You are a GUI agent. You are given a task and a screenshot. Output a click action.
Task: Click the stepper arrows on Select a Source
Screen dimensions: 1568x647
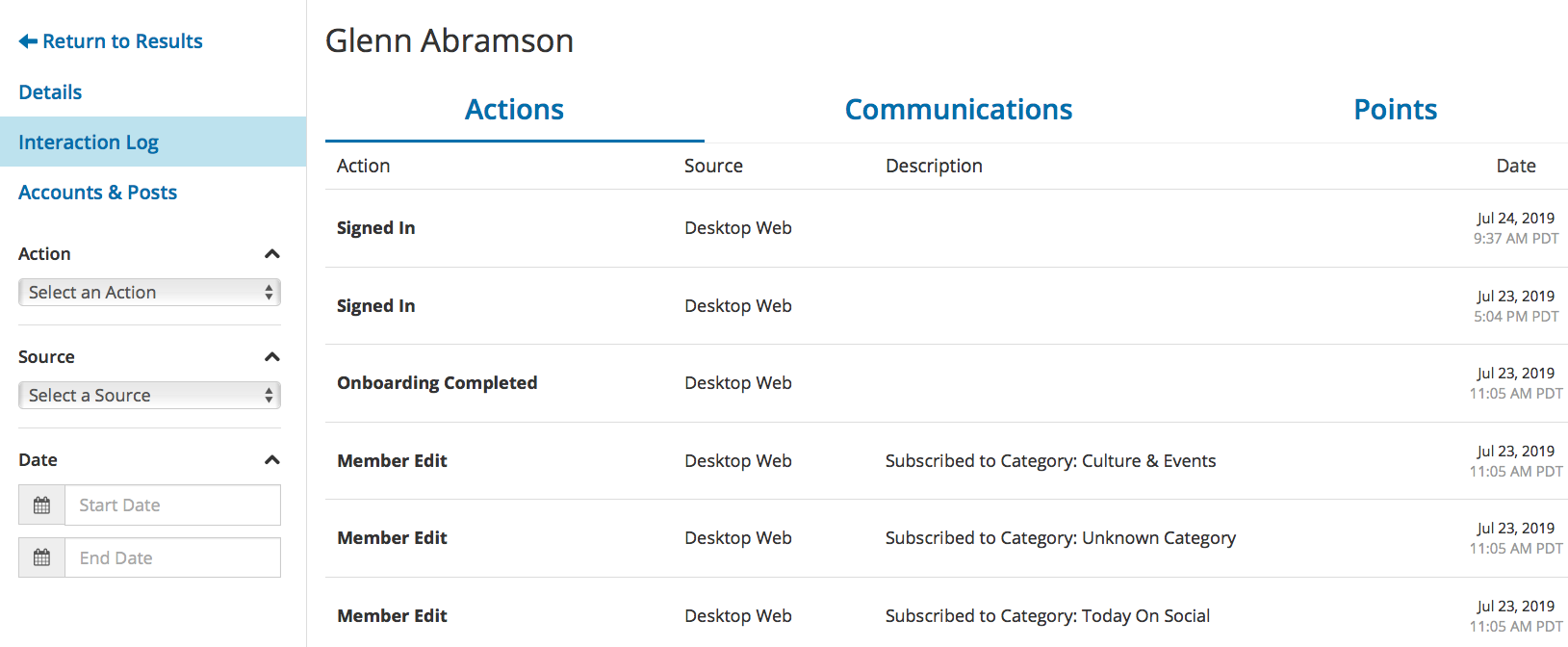point(270,395)
